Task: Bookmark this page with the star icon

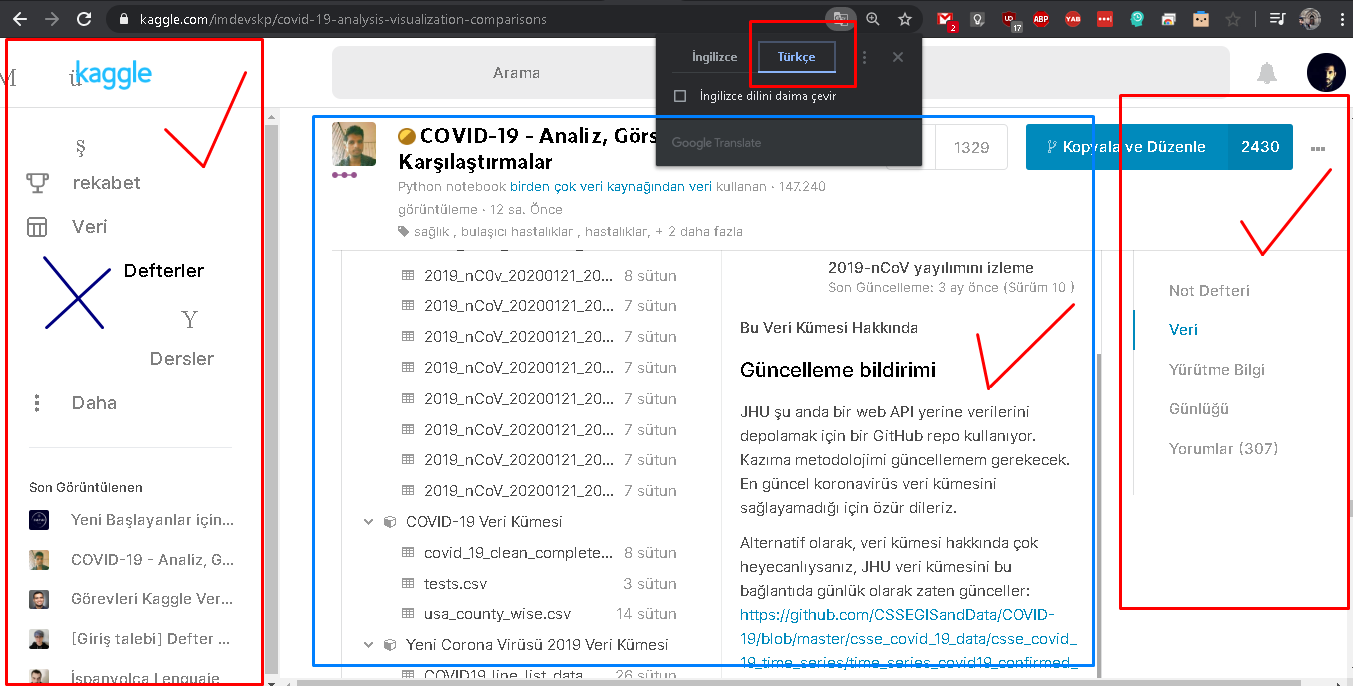Action: pyautogui.click(x=905, y=19)
